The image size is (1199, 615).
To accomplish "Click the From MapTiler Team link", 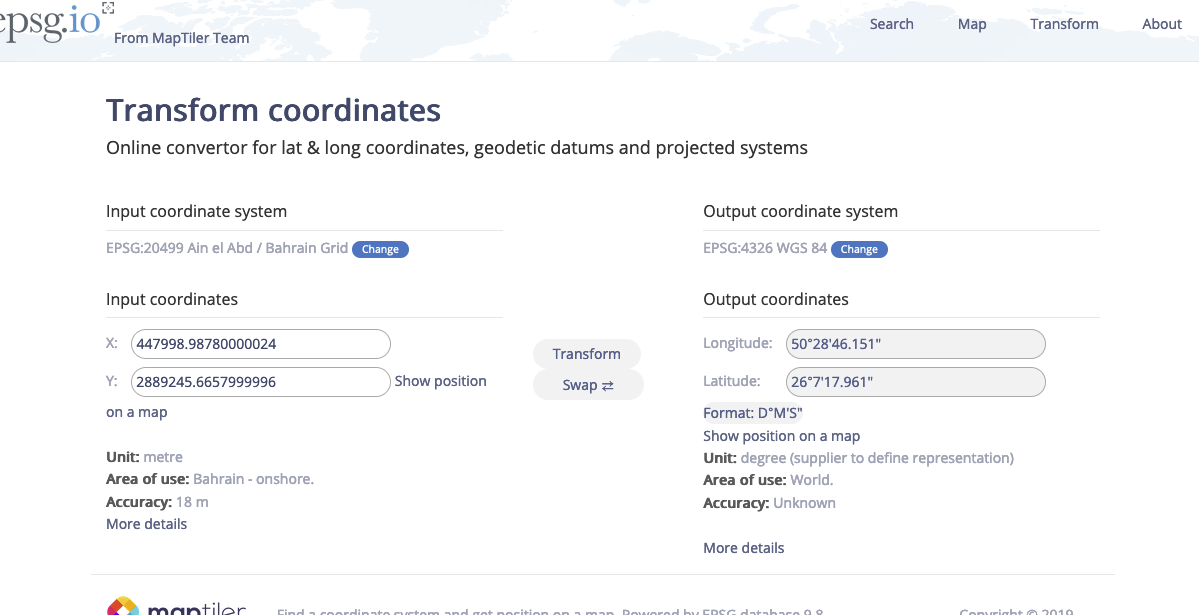I will click(x=181, y=37).
